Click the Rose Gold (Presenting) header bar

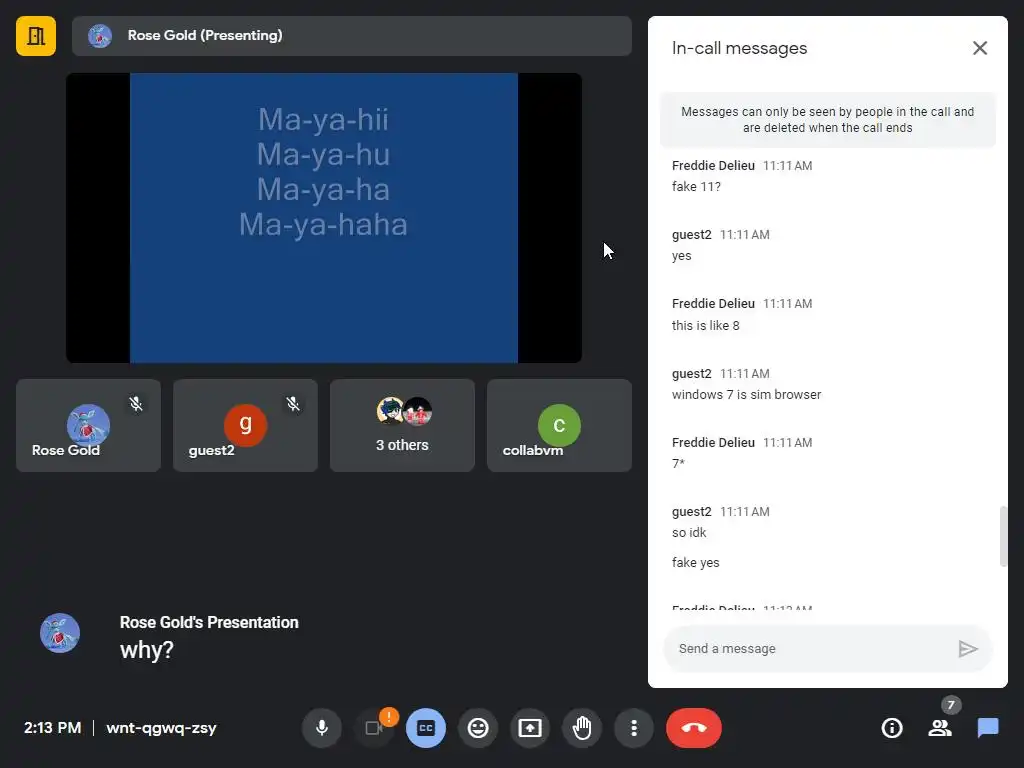click(x=352, y=36)
